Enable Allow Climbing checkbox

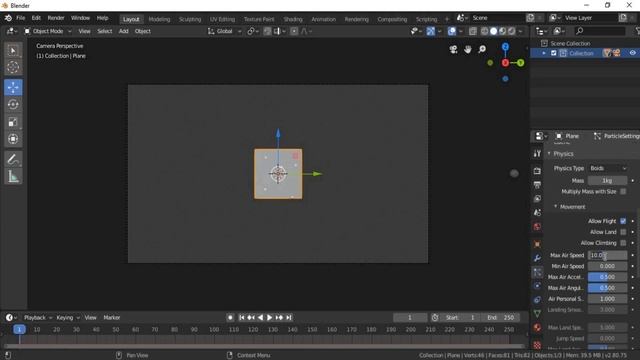623,243
